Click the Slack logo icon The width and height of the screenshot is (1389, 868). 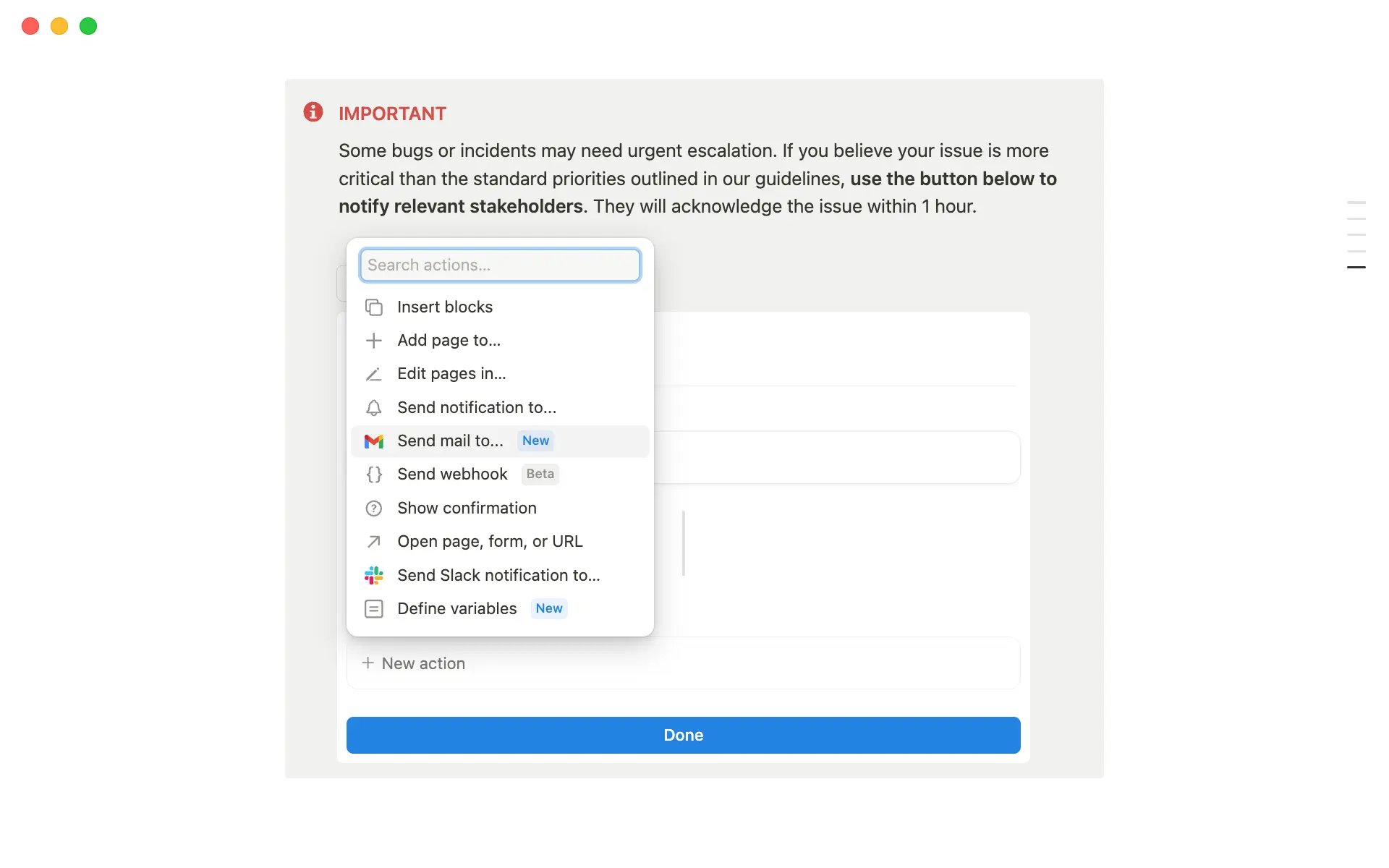point(373,576)
